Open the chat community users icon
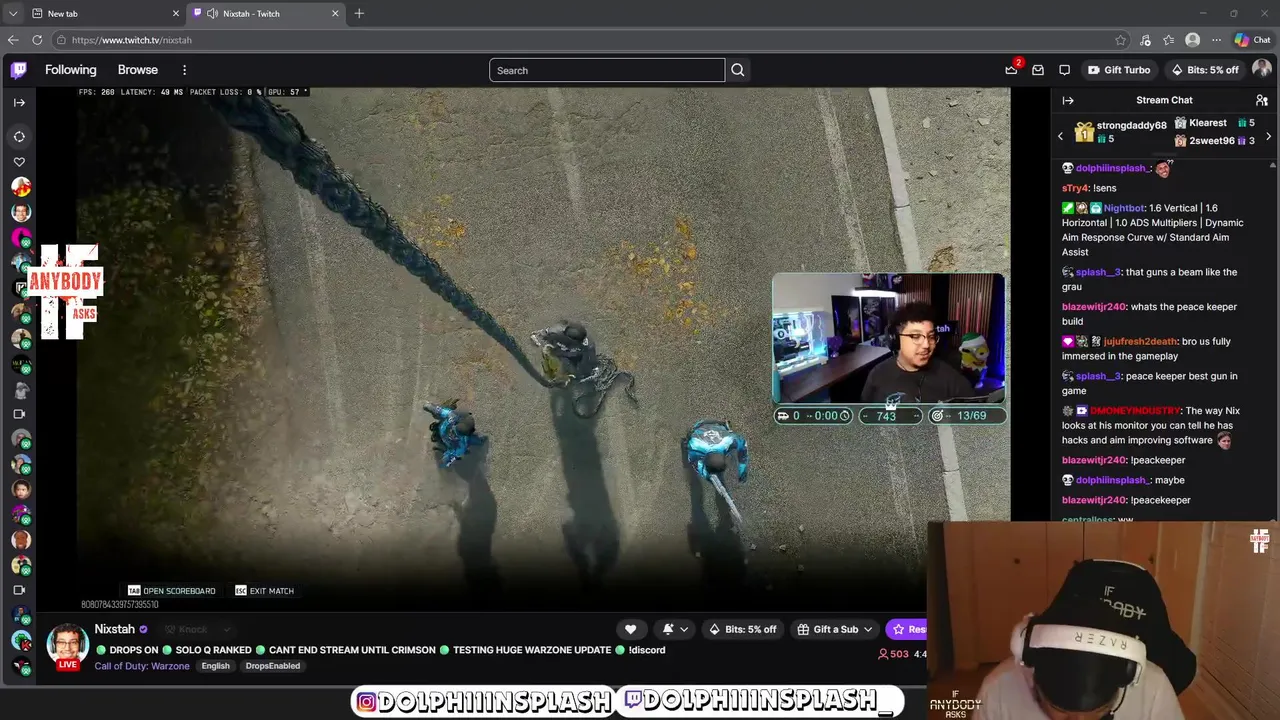The height and width of the screenshot is (720, 1280). 1262,100
